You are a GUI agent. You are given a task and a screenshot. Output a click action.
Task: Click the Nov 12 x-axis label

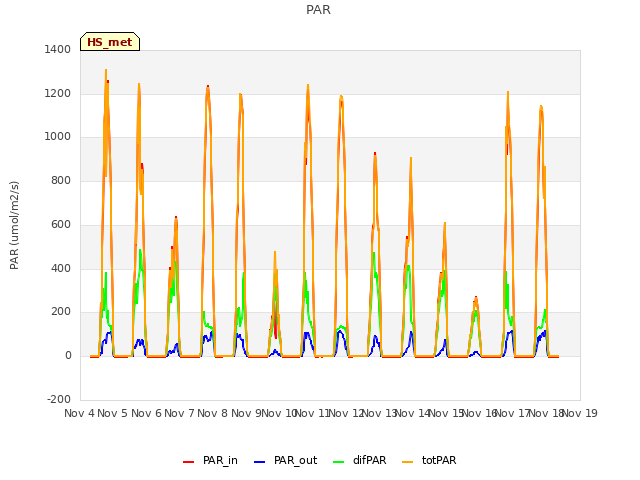click(346, 413)
